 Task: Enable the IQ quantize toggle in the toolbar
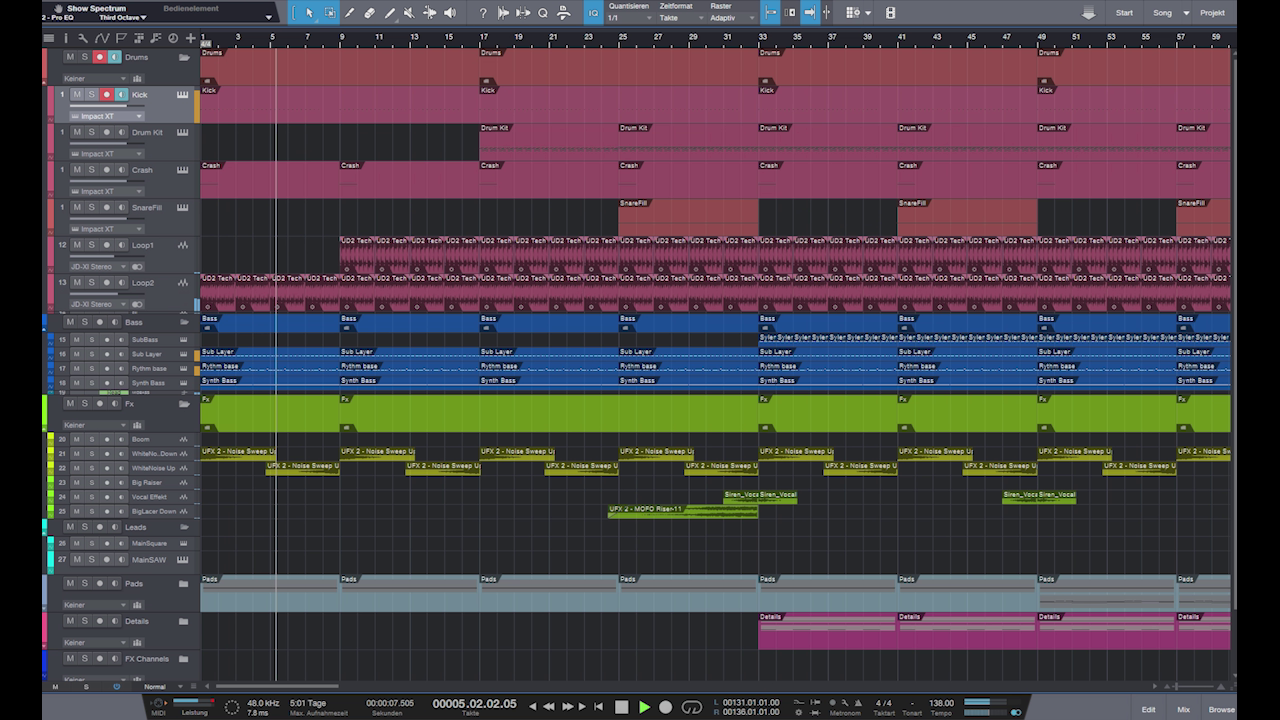[593, 13]
